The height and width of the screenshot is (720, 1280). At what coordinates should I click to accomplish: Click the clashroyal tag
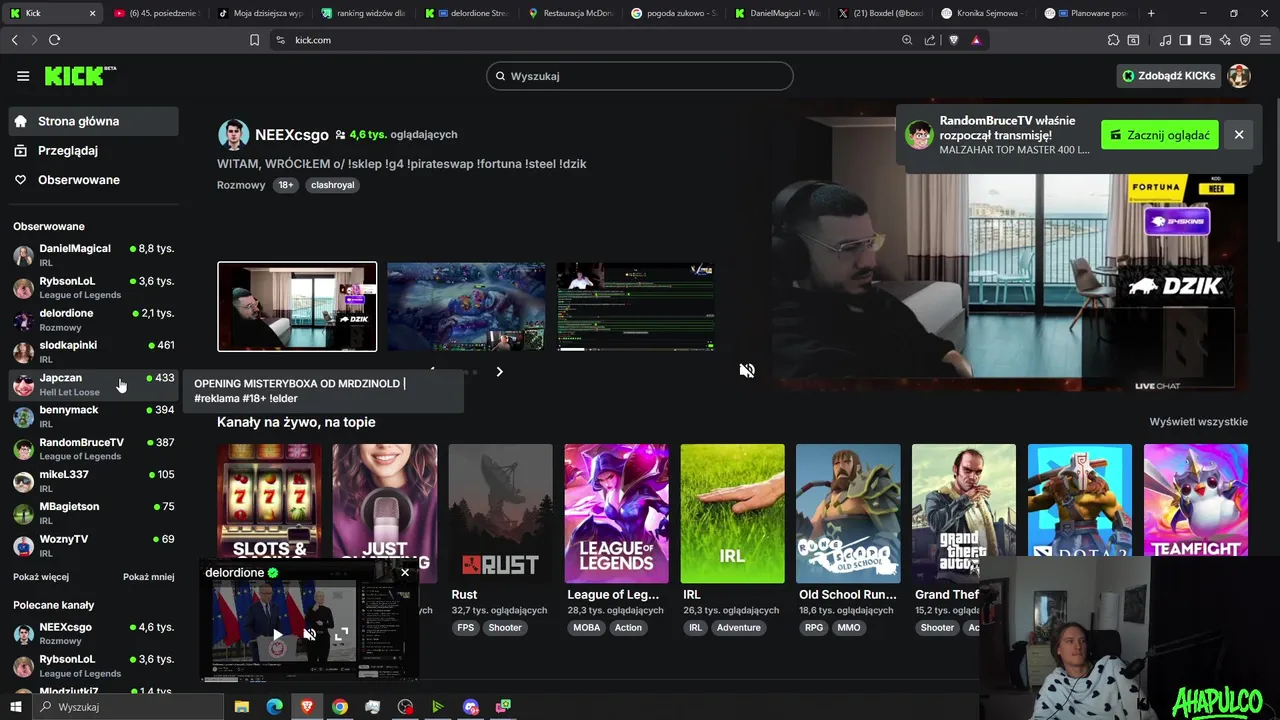click(x=332, y=185)
